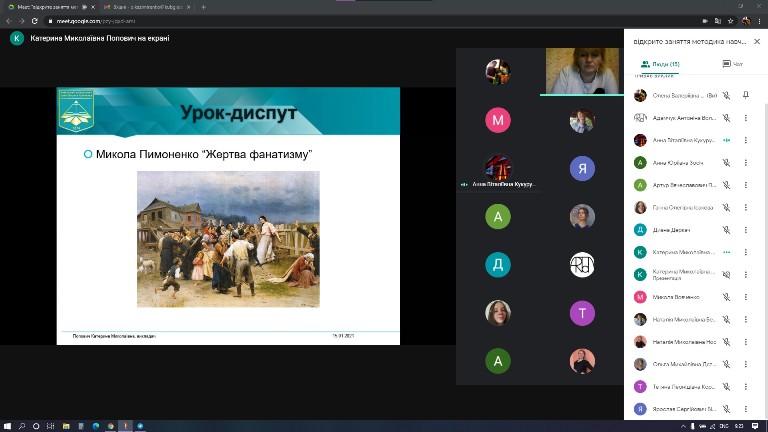This screenshot has height=432, width=768.
Task: Mute Адаліна Антонівна's microphone in the list
Action: 726,118
